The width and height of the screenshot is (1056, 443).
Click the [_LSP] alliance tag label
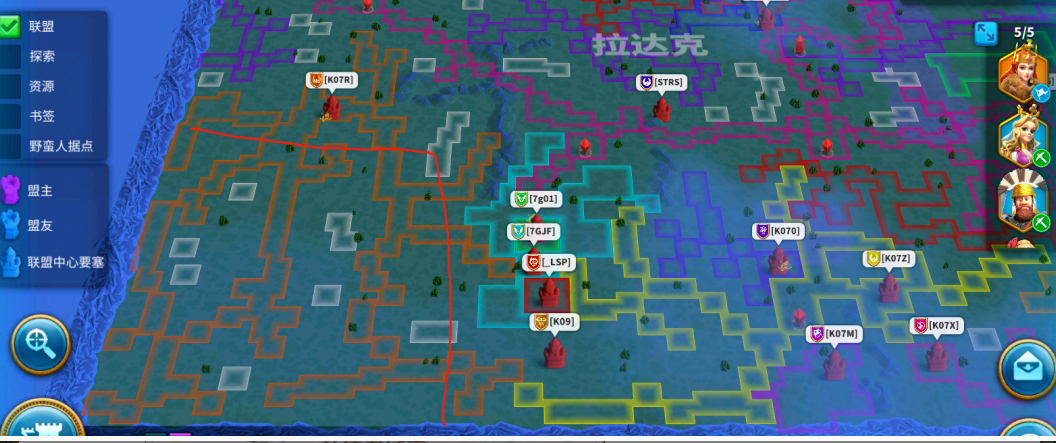(549, 262)
